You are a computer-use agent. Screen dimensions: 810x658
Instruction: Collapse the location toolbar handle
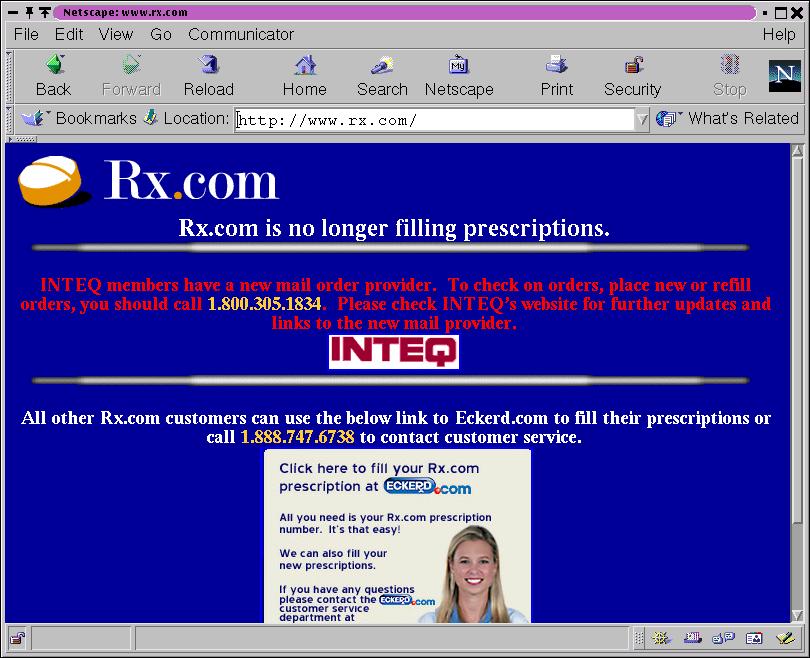[9, 119]
